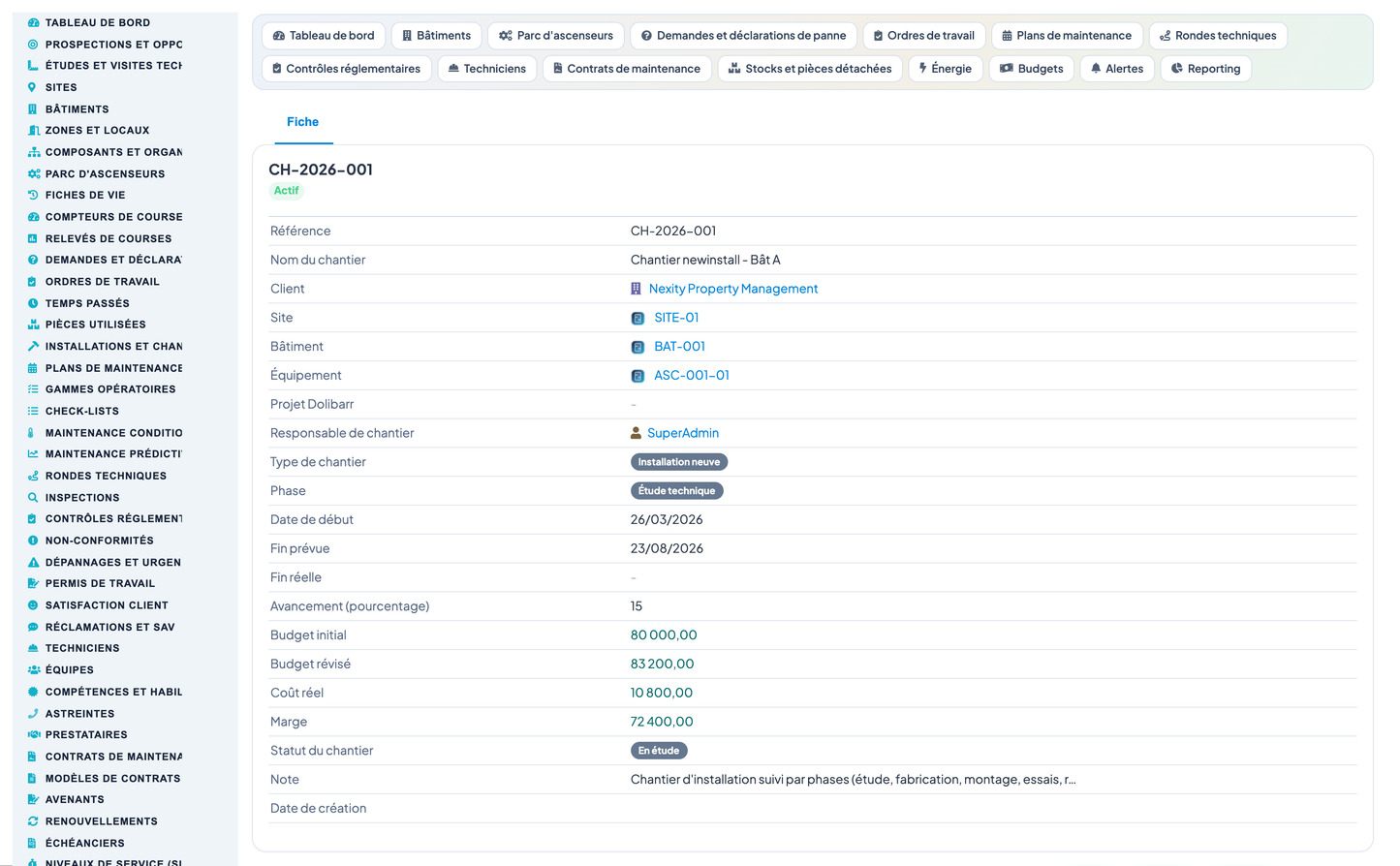
Task: Click the En étude status badge
Action: pos(659,751)
